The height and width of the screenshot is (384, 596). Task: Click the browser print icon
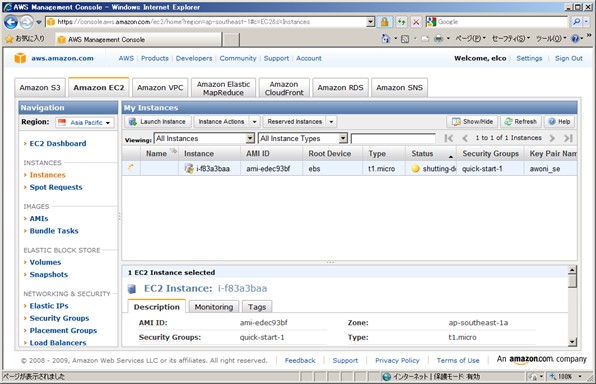439,38
